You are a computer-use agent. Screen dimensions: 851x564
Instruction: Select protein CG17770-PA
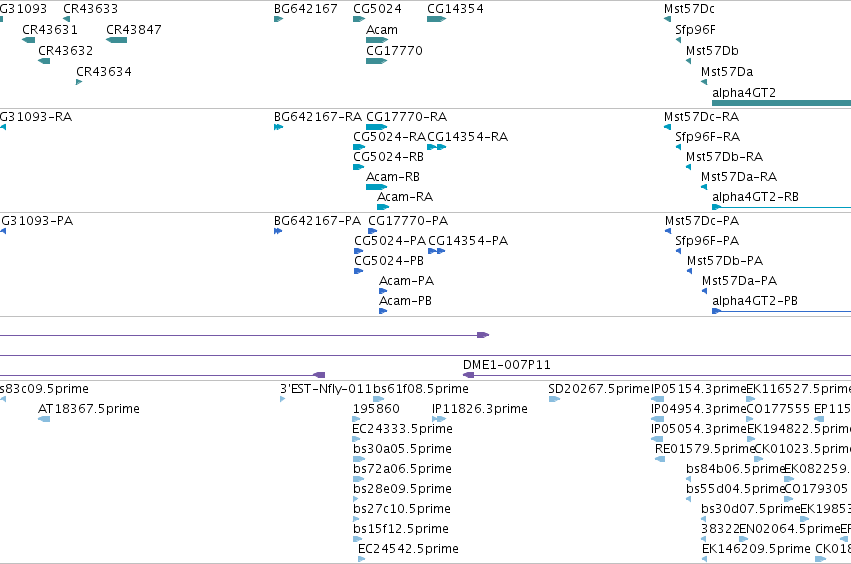pyautogui.click(x=408, y=221)
